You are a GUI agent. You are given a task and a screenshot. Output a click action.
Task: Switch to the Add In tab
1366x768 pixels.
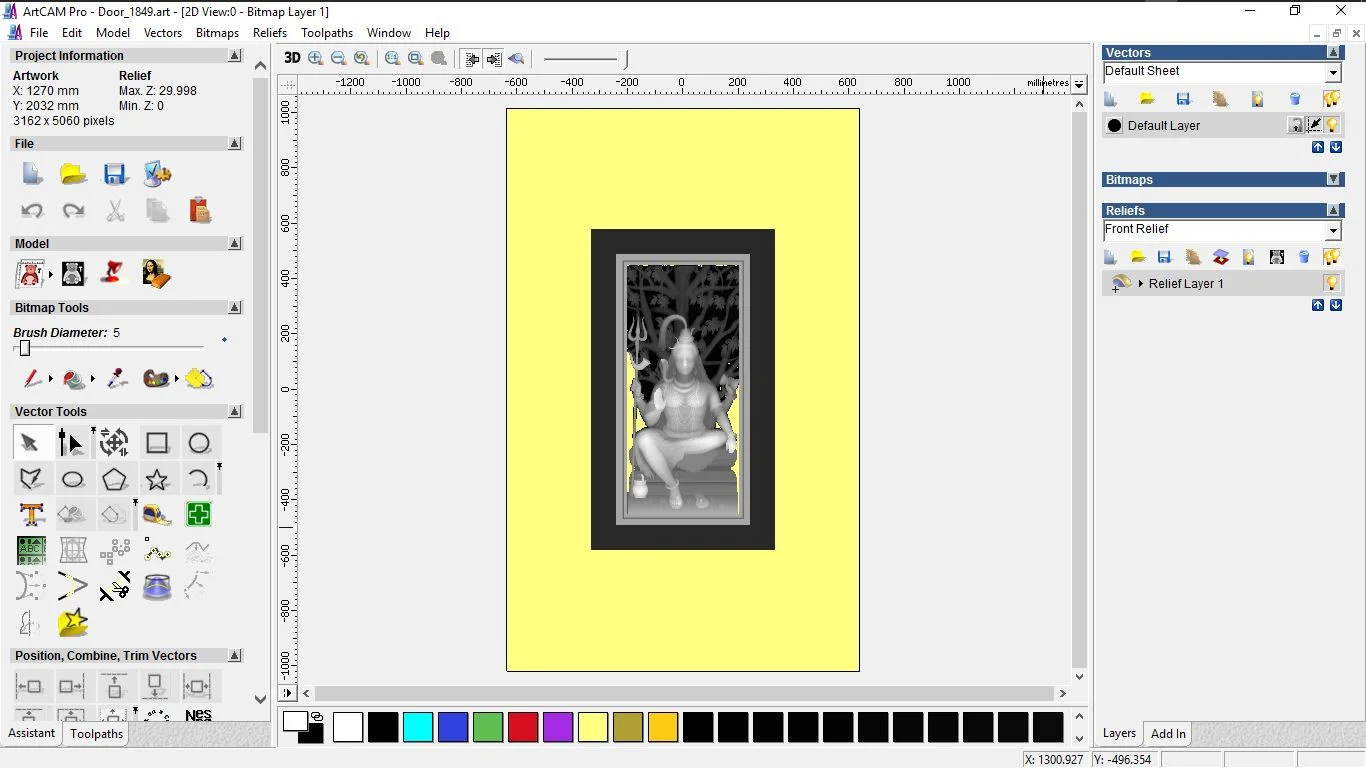coord(1168,734)
